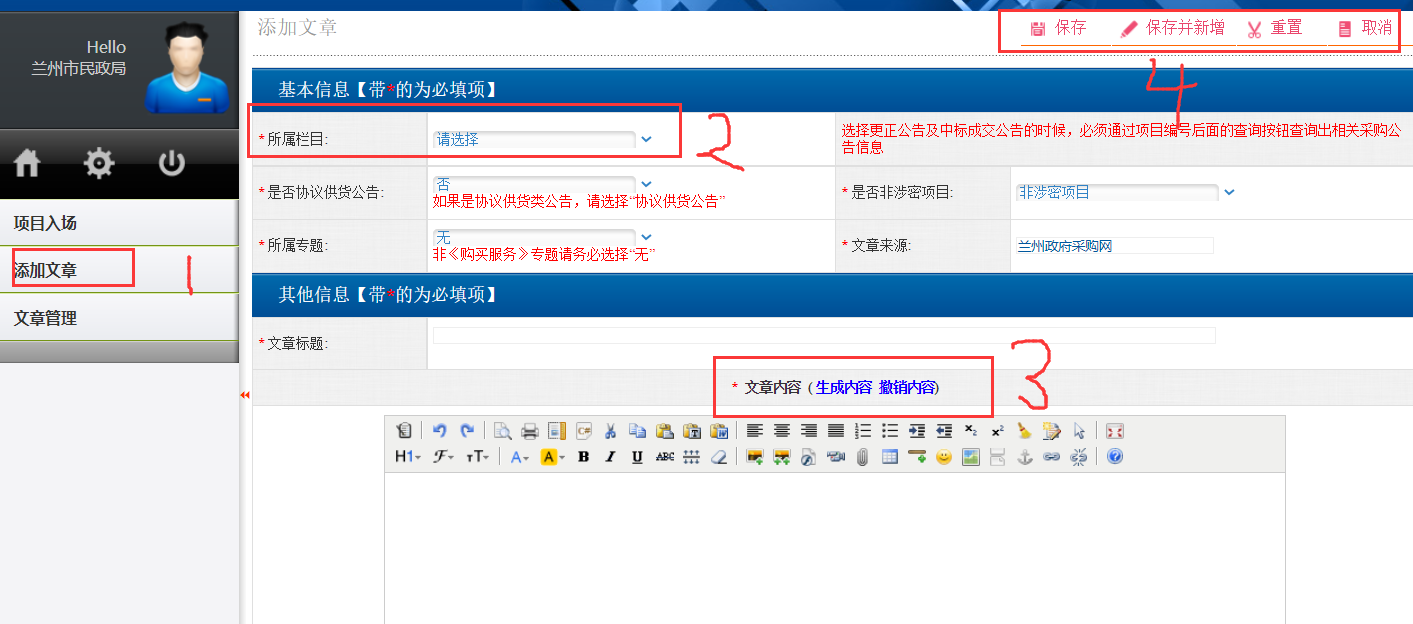Click the 撤销内容 link
Viewport: 1413px width, 624px height.
point(907,388)
